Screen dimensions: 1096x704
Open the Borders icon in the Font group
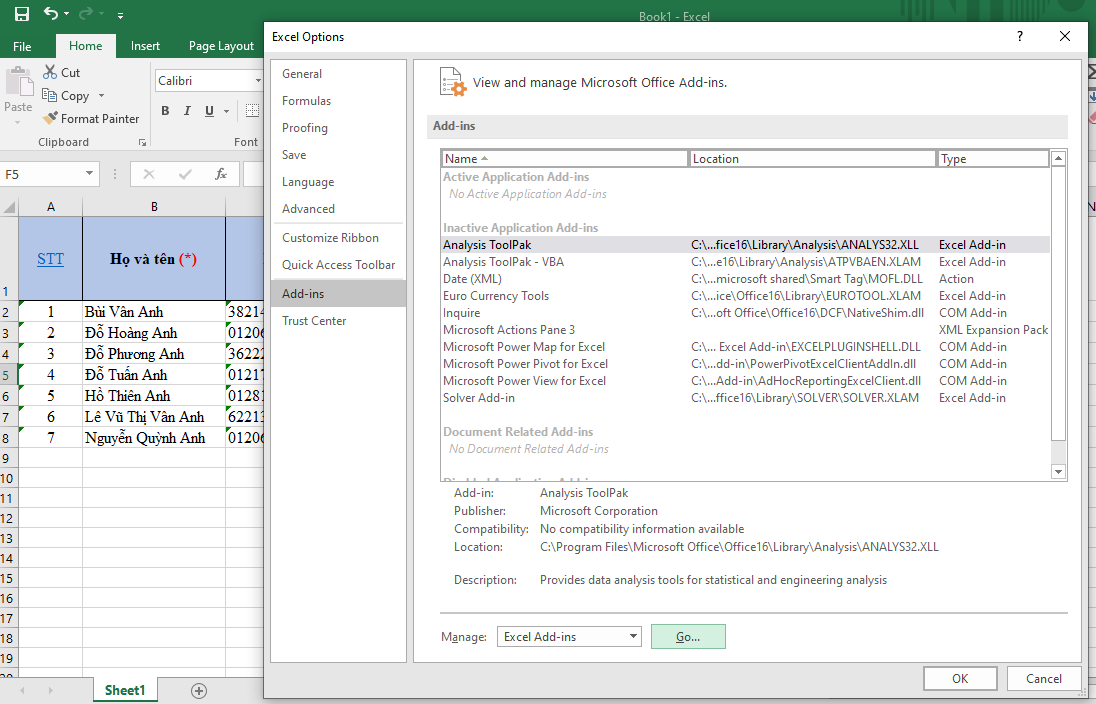pos(252,110)
